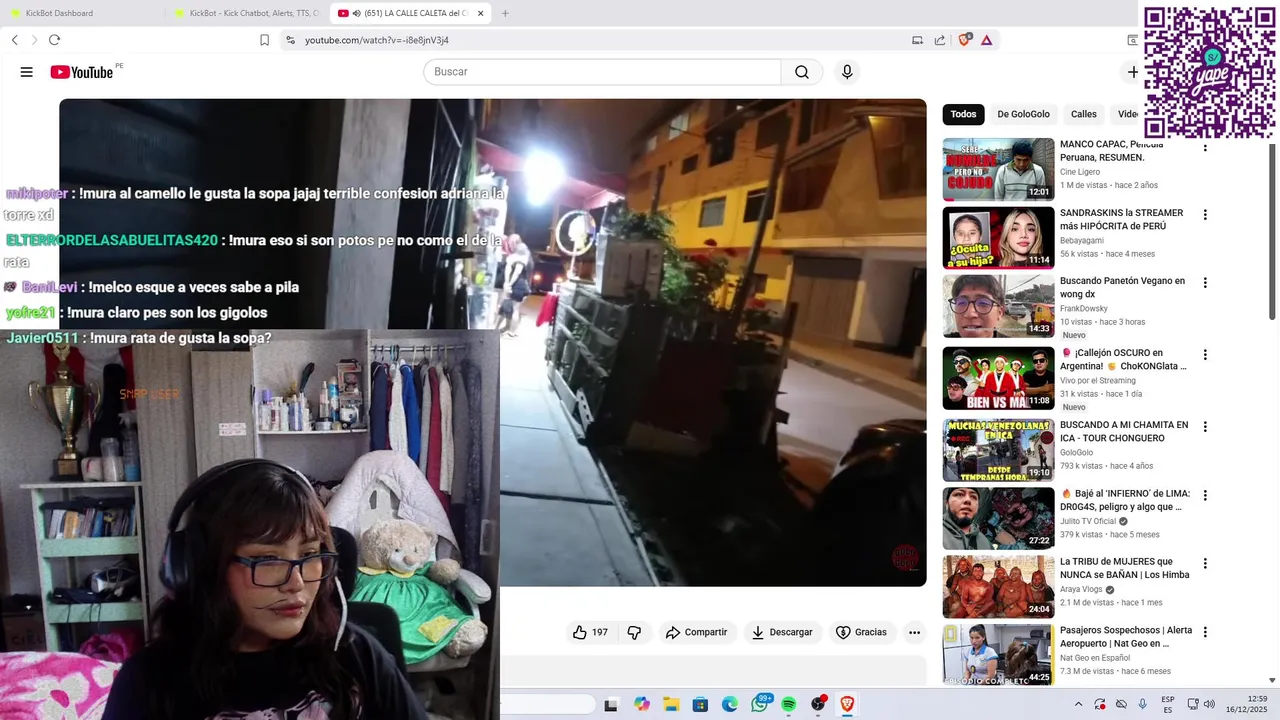Open MANCO CAPAC video thumbnail

coord(998,169)
